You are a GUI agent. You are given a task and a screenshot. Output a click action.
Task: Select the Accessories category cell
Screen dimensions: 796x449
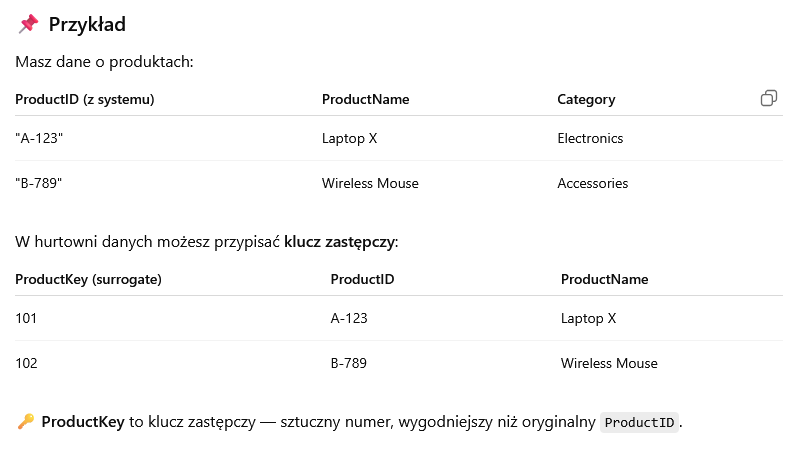coord(592,183)
